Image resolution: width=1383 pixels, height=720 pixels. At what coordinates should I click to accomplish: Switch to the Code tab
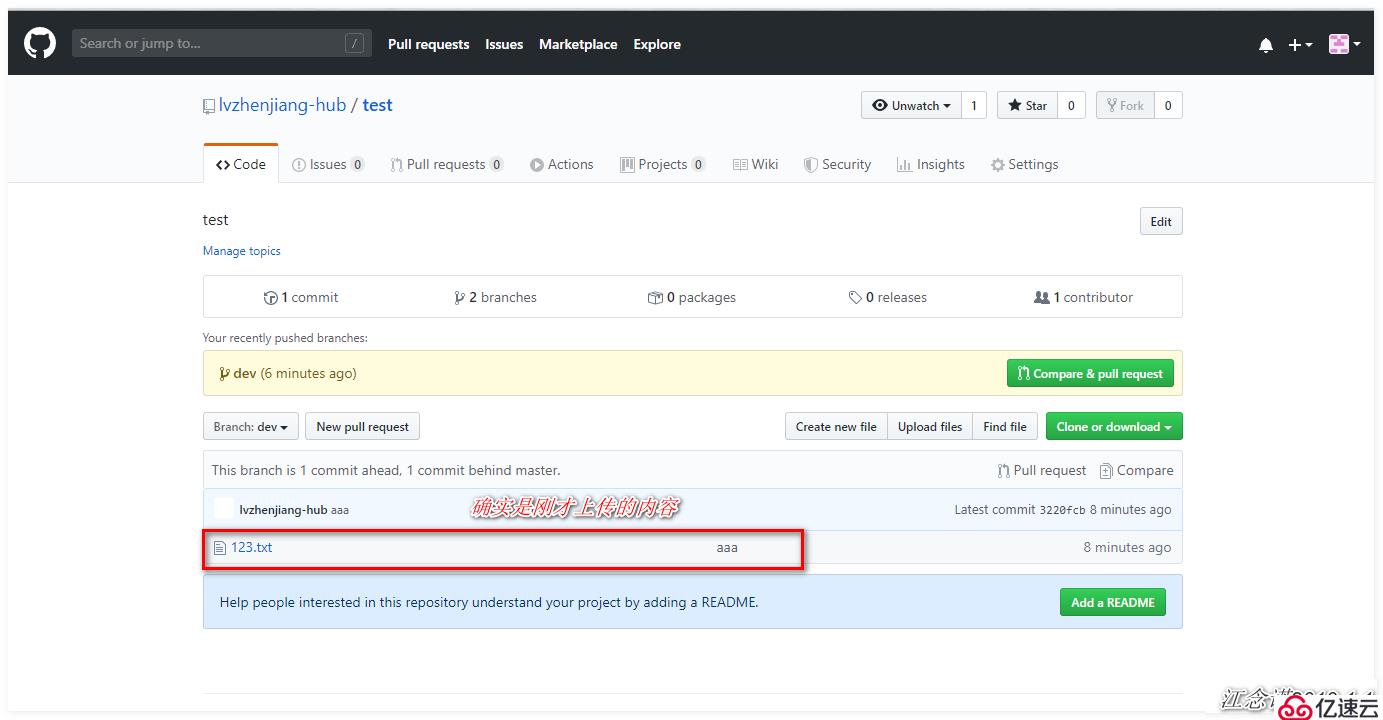tap(241, 164)
